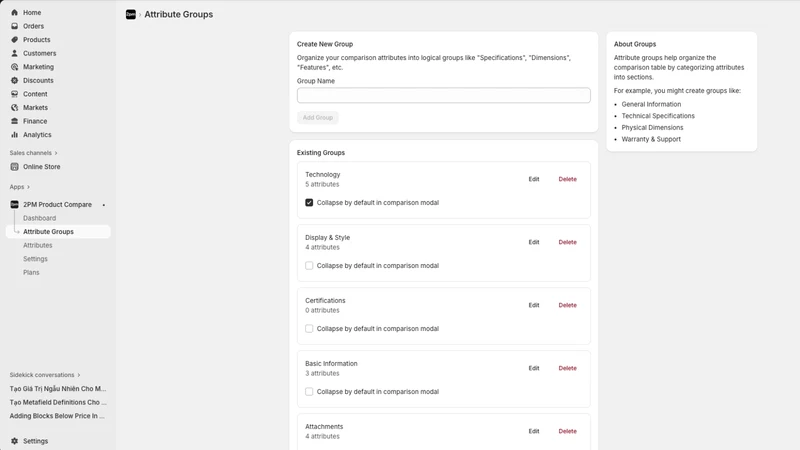Click the Analytics bar chart icon
The image size is (800, 450).
[14, 135]
